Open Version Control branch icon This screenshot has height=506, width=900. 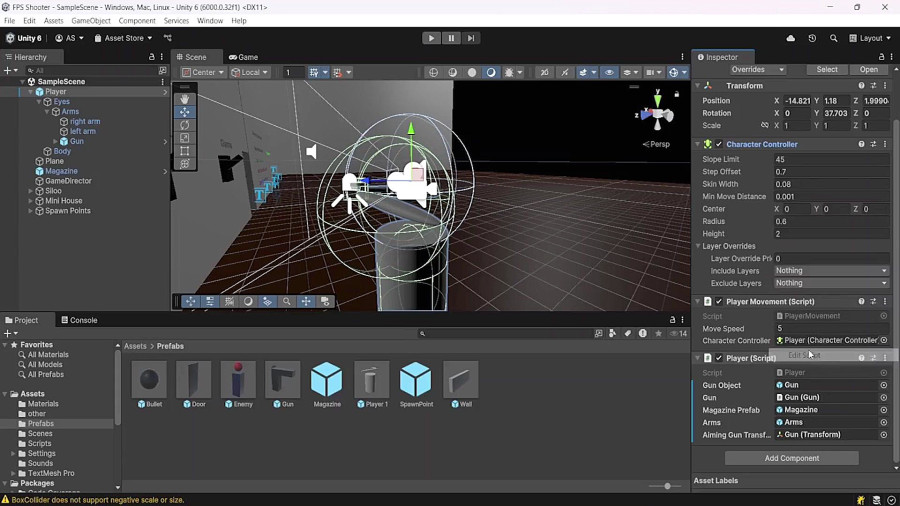168,38
